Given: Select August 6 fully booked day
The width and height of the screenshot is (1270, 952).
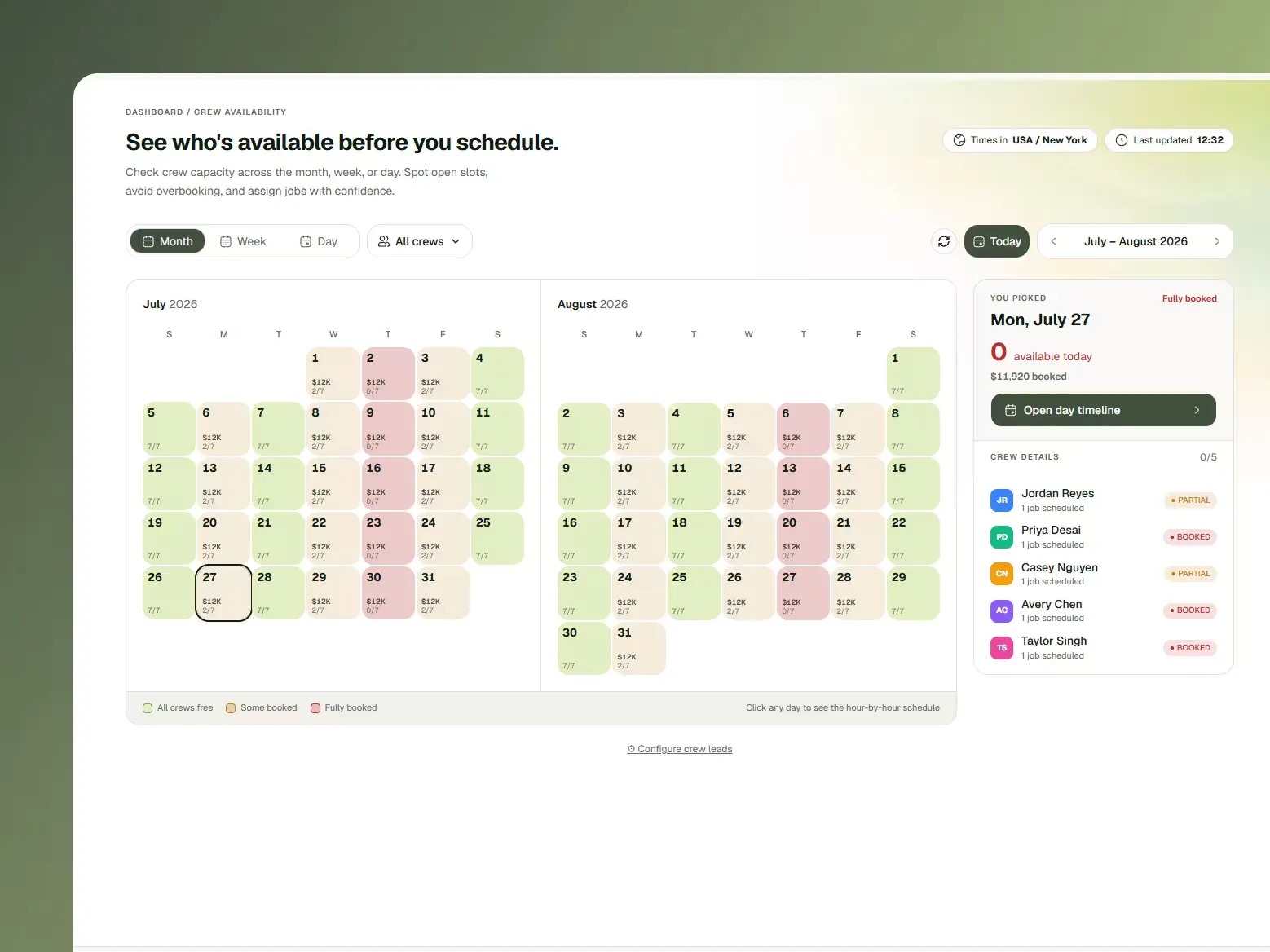Looking at the screenshot, I should click(x=804, y=430).
